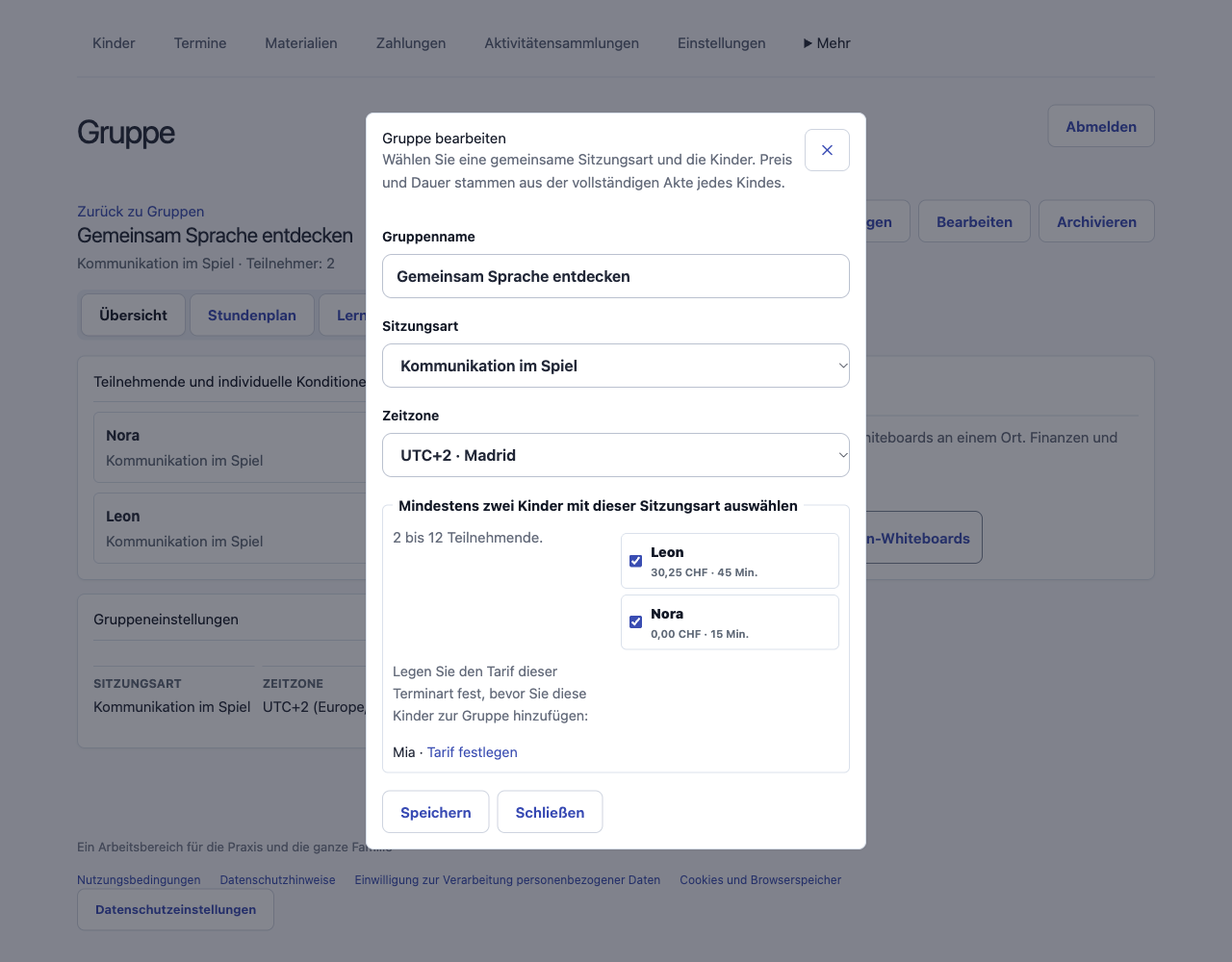Expand the Mehr menu triangle
Screen dimensions: 1232x962
click(x=808, y=43)
